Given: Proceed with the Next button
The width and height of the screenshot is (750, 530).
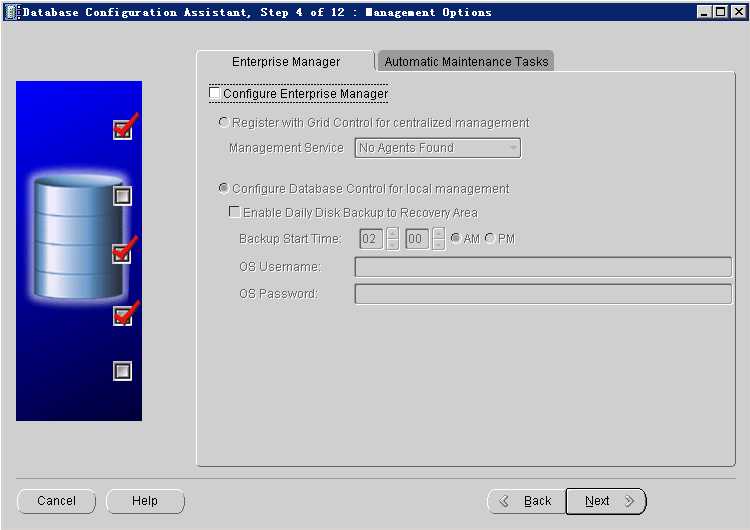Looking at the screenshot, I should tap(606, 501).
